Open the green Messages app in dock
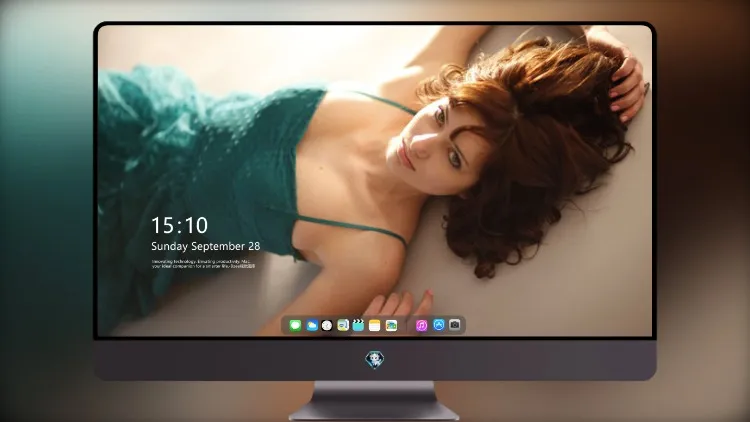The image size is (750, 422). click(x=295, y=326)
